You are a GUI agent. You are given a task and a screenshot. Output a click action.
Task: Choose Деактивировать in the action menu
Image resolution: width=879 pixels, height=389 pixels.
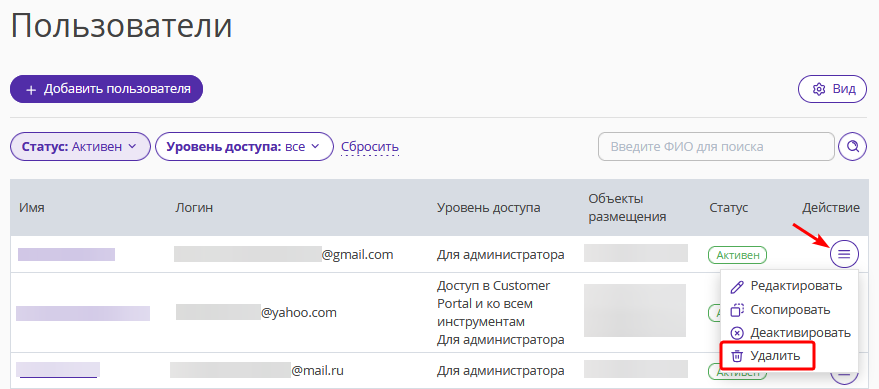tap(800, 333)
